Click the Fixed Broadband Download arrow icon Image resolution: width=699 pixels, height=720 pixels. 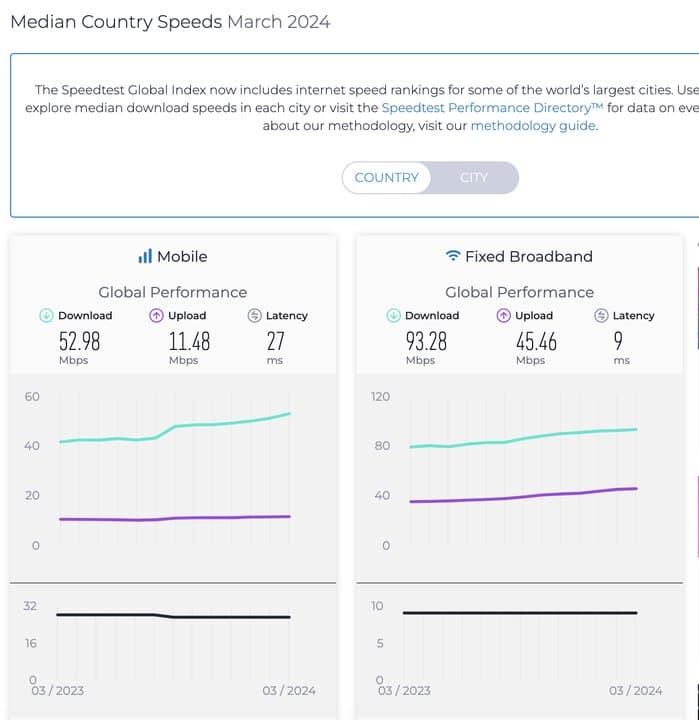click(393, 316)
